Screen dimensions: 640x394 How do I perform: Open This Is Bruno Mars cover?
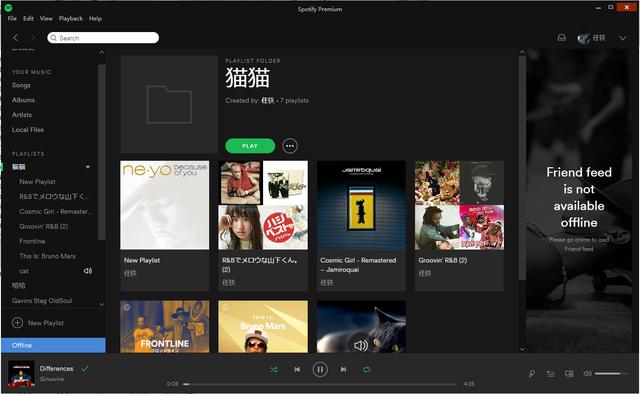[263, 327]
